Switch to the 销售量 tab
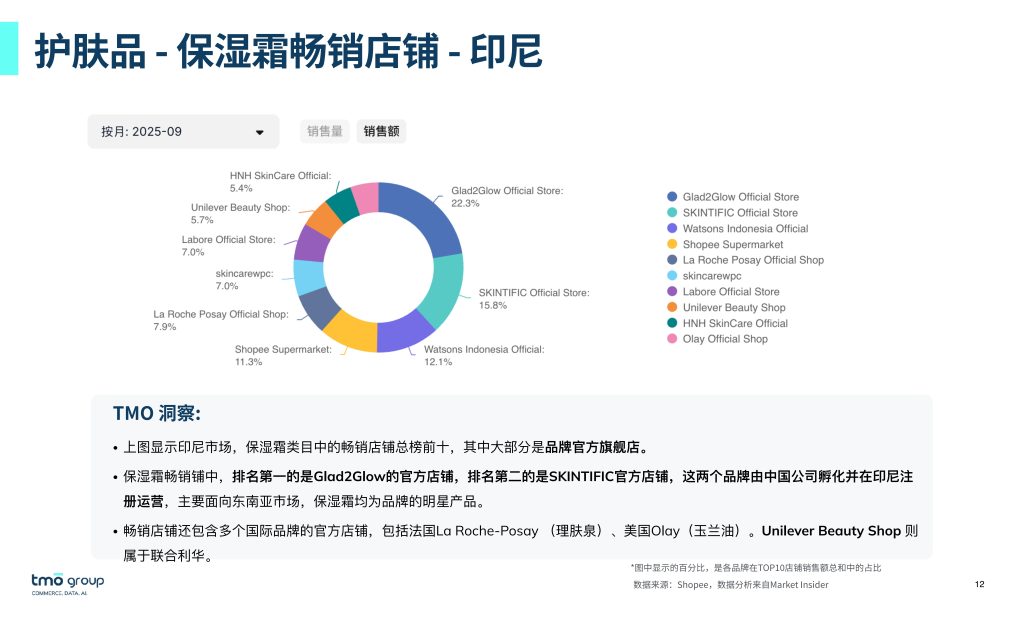The image size is (1024, 640). coord(325,131)
